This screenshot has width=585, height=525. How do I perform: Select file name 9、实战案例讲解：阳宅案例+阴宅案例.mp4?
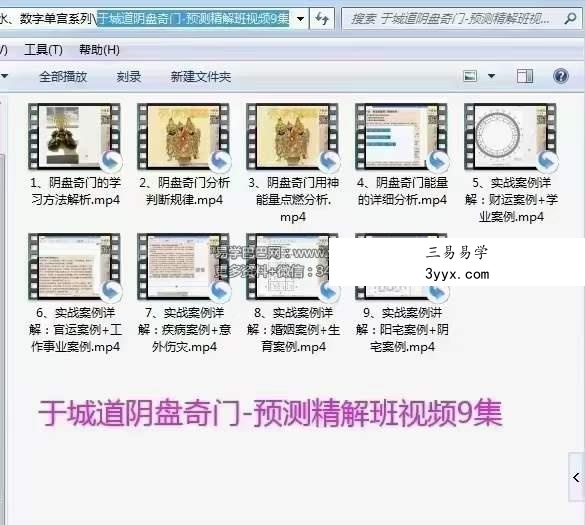[402, 329]
